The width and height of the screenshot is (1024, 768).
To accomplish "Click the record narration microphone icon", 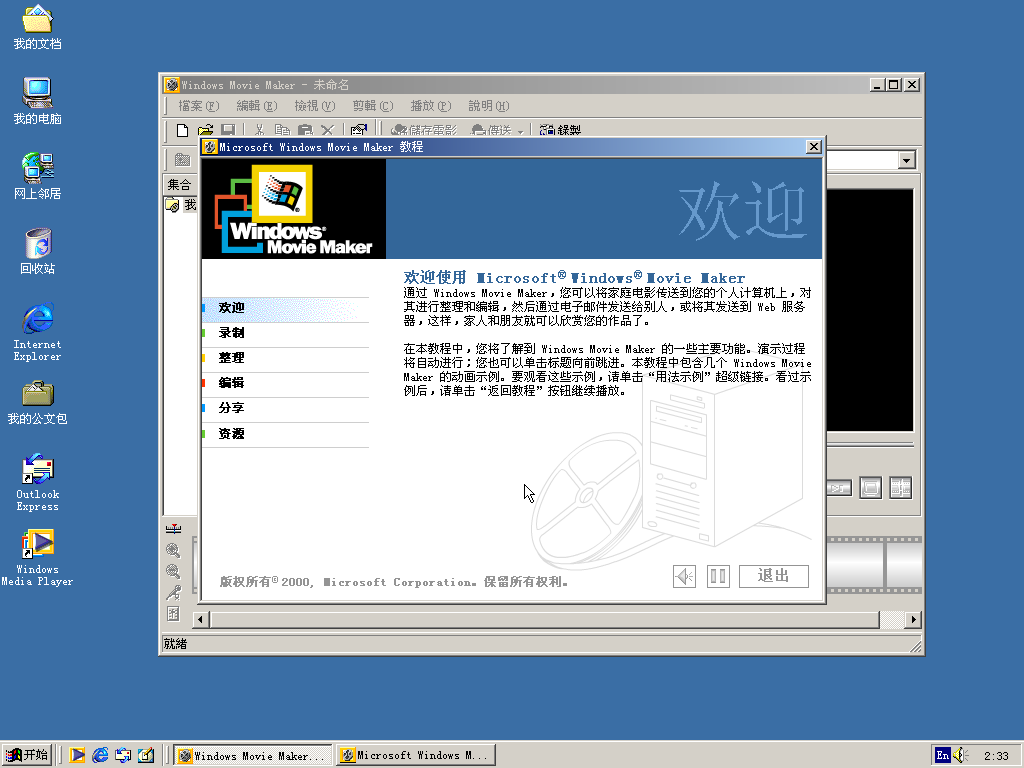I will 173,592.
